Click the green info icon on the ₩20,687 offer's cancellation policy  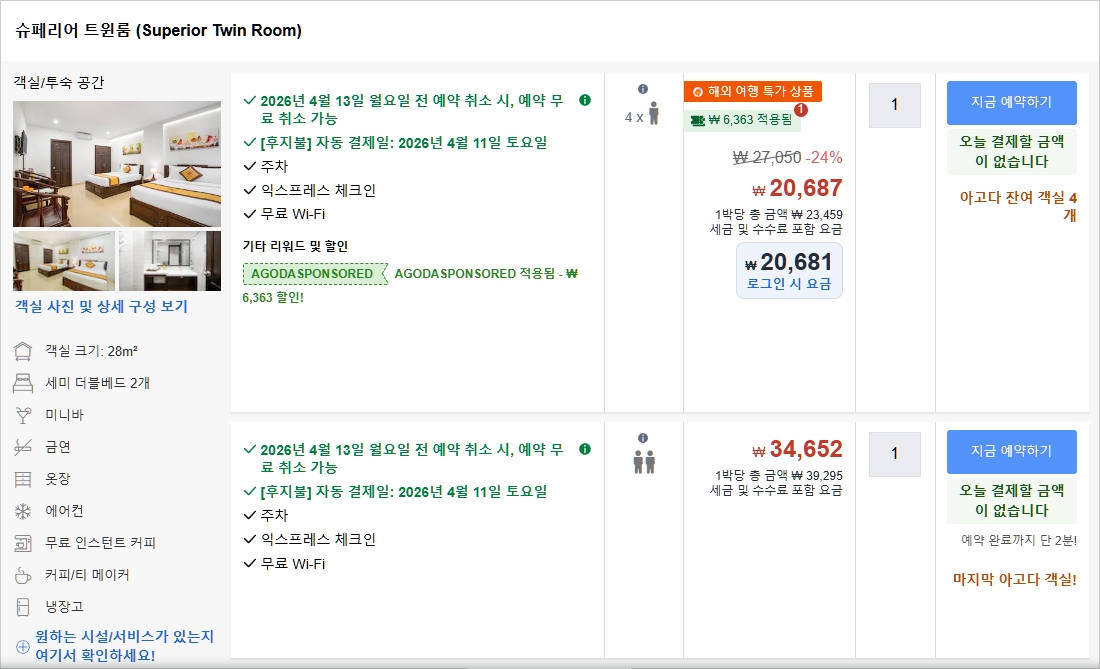coord(585,100)
